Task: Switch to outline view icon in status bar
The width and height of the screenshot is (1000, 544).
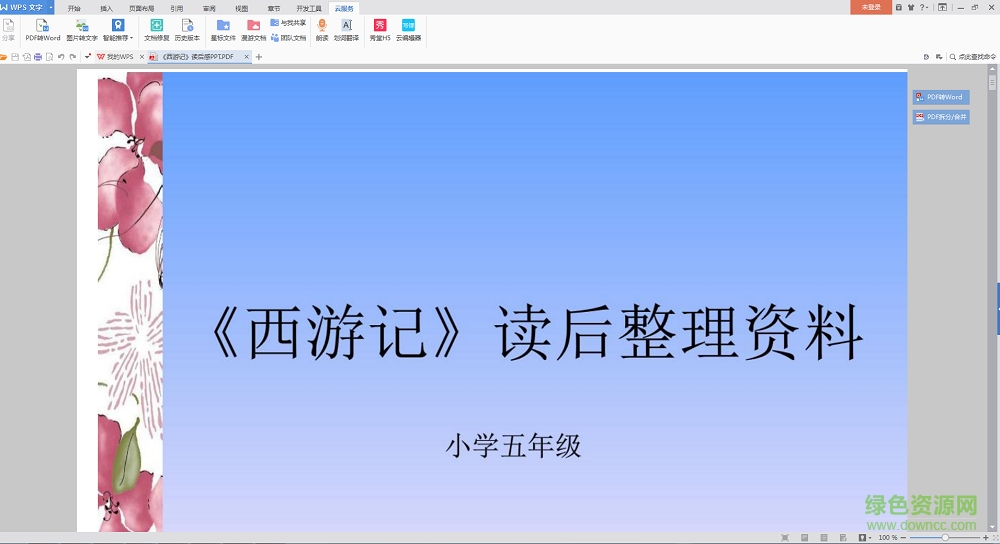Action: click(x=824, y=538)
